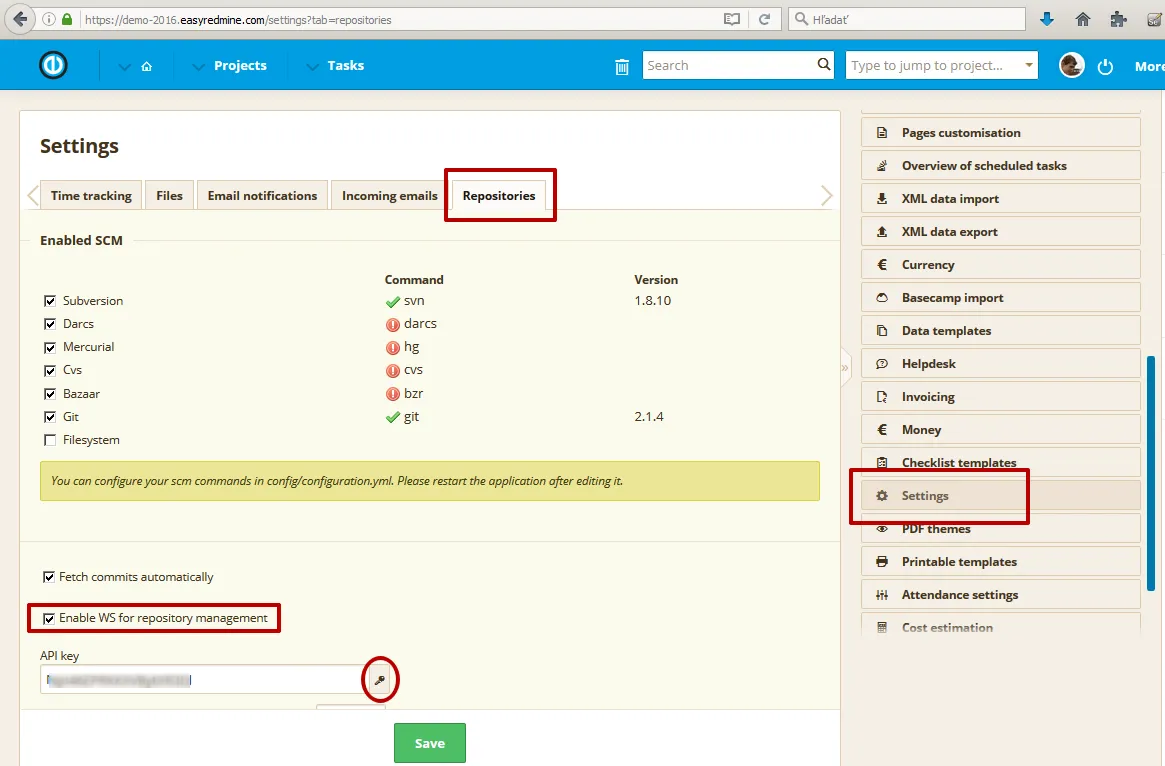Image resolution: width=1165 pixels, height=766 pixels.
Task: Click the browser home icon
Action: [1082, 19]
